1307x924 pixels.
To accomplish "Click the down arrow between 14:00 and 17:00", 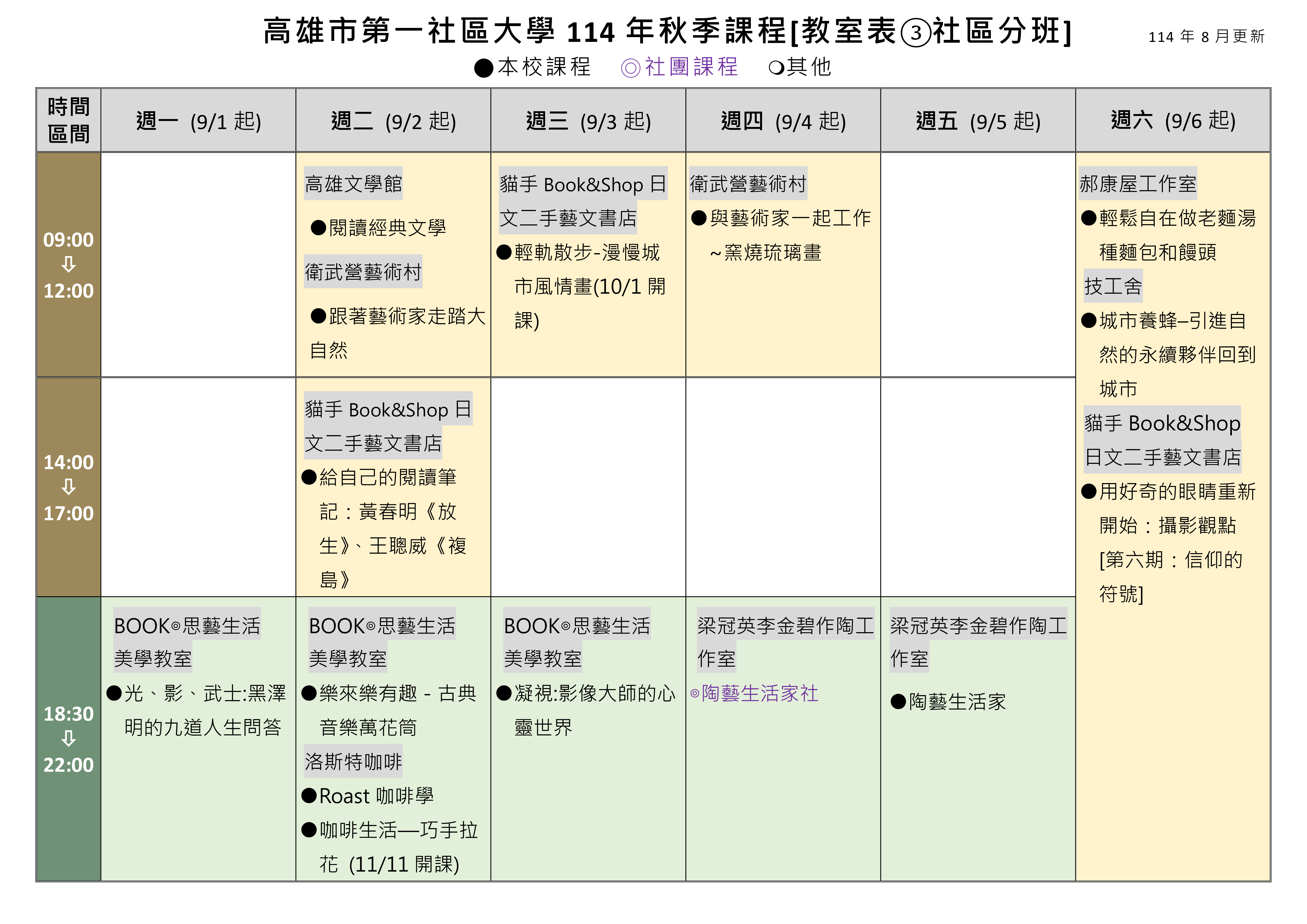I will tap(68, 487).
